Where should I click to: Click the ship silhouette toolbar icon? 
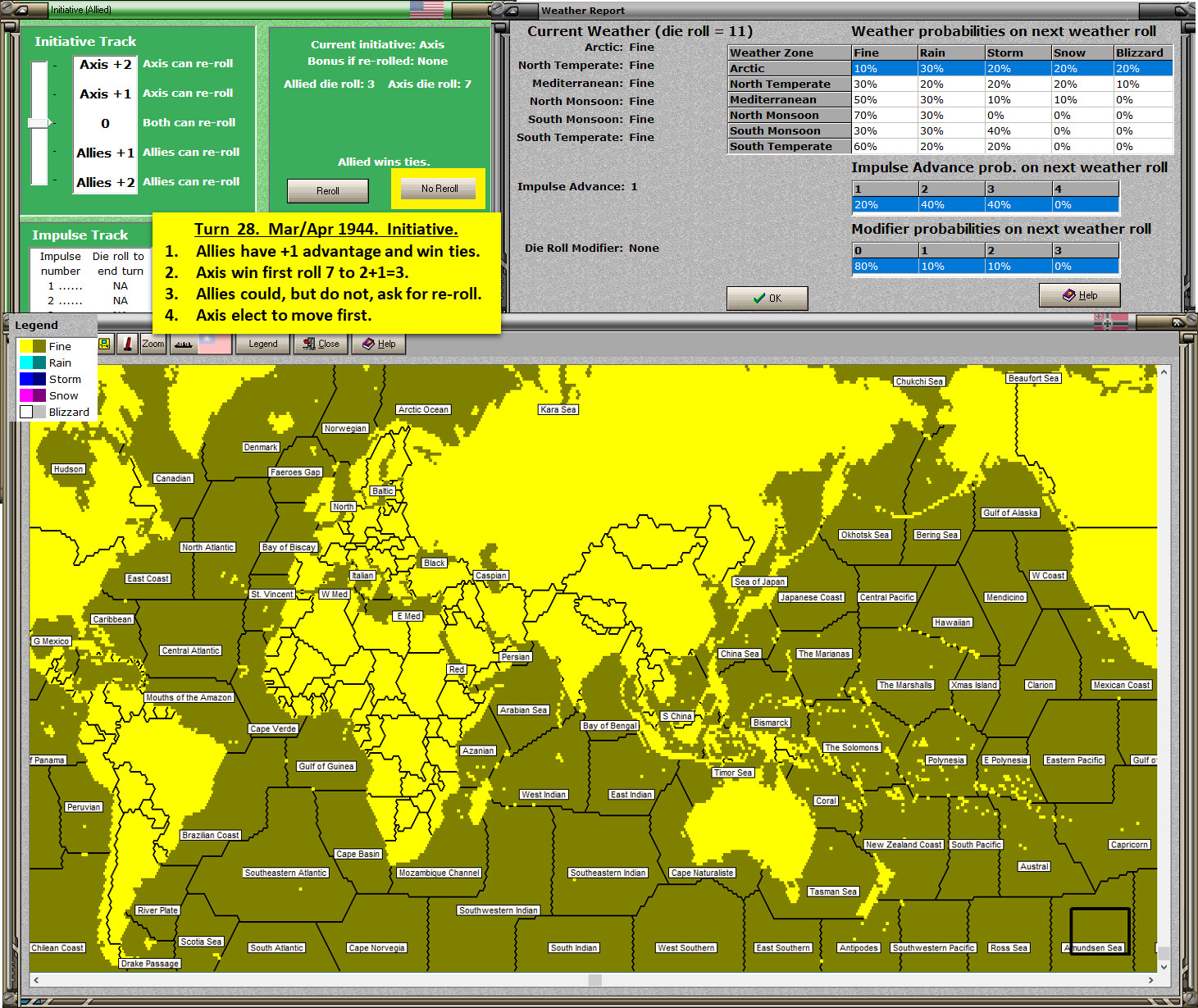(x=183, y=344)
